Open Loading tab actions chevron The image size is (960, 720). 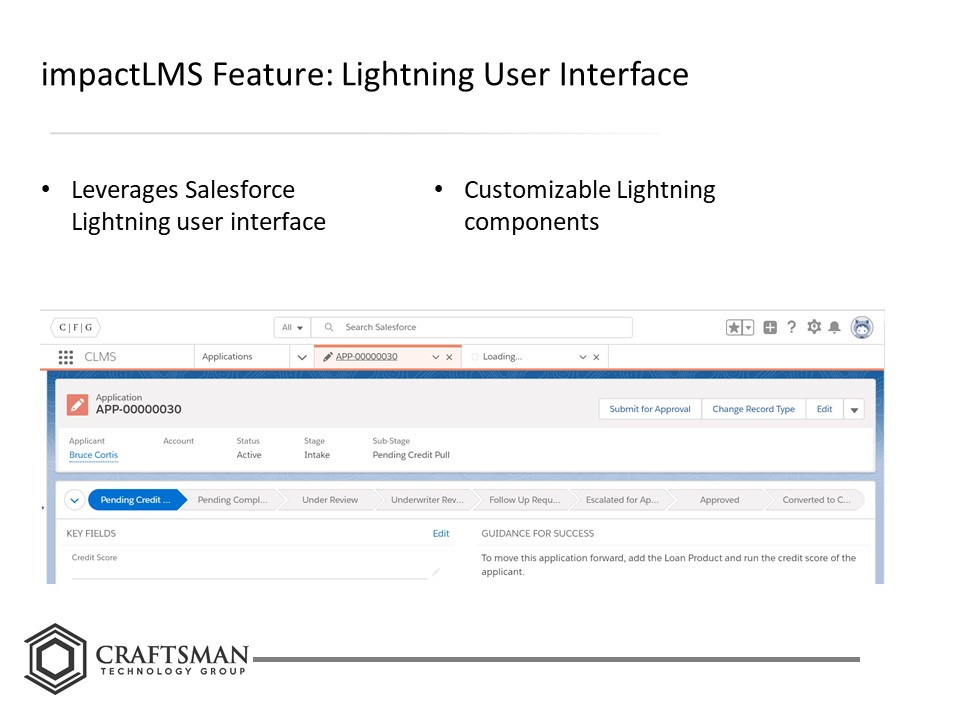click(x=583, y=357)
